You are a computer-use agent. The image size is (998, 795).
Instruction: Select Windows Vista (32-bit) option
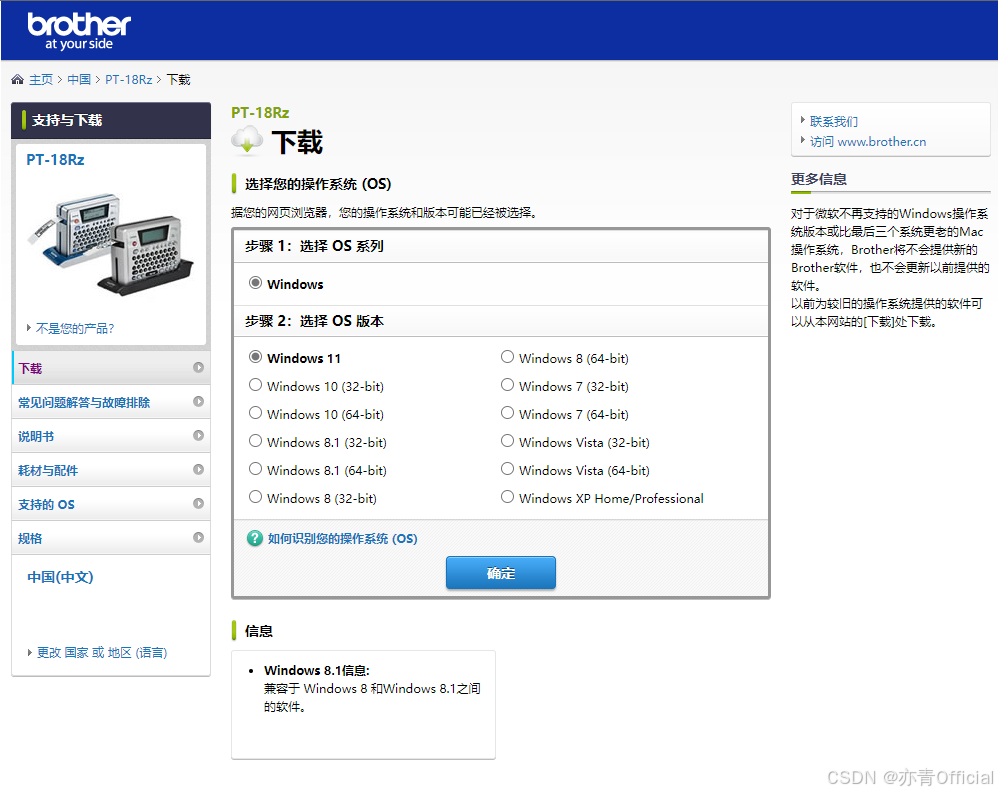coord(507,441)
